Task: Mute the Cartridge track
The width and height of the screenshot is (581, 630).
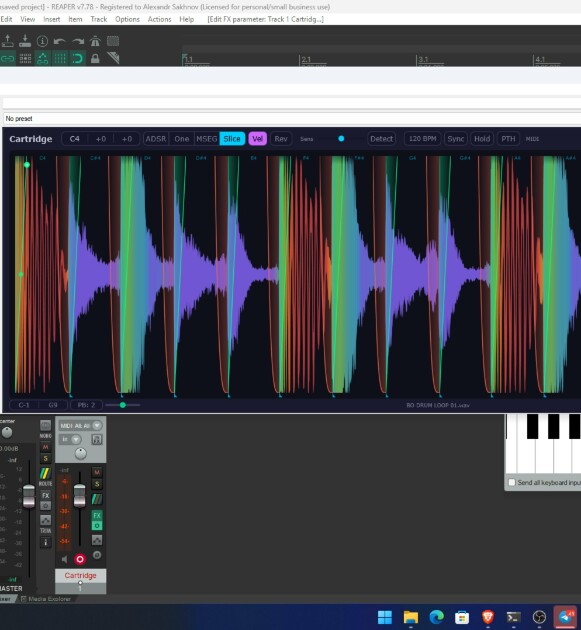Action: pos(97,472)
